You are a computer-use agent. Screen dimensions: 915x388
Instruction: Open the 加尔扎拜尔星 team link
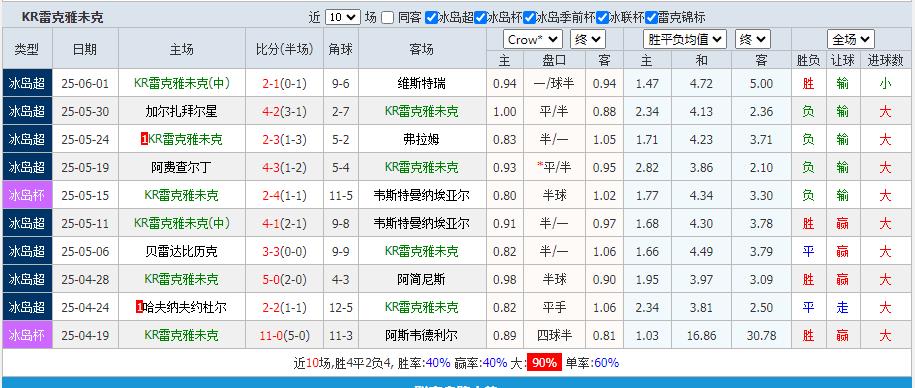[x=181, y=111]
